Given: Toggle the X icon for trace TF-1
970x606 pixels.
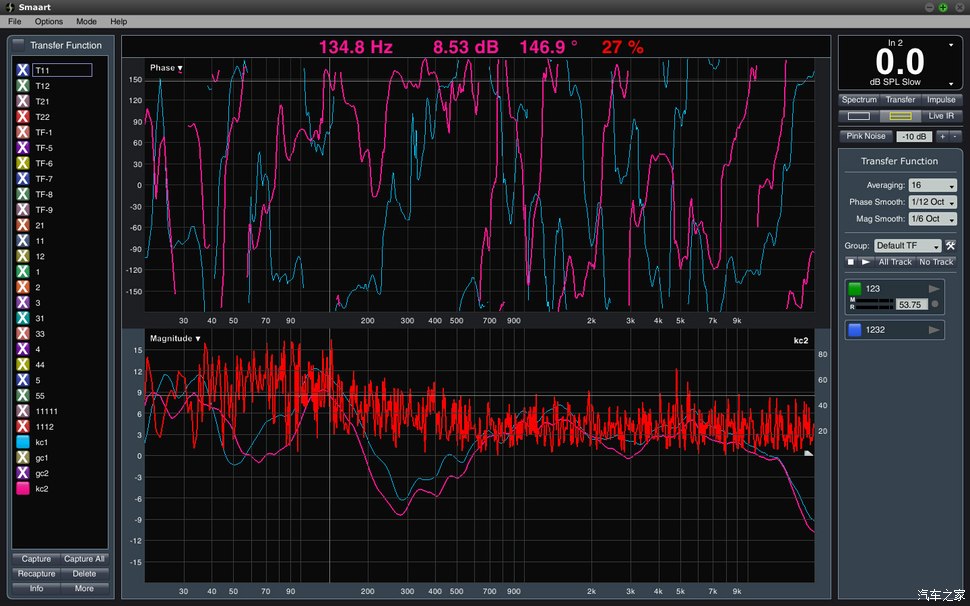Looking at the screenshot, I should click(23, 132).
